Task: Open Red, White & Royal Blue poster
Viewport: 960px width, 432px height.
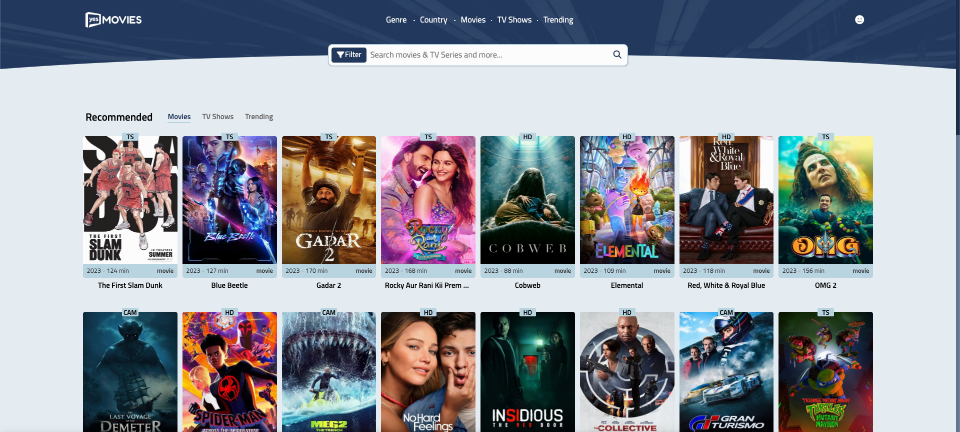Action: pos(726,200)
